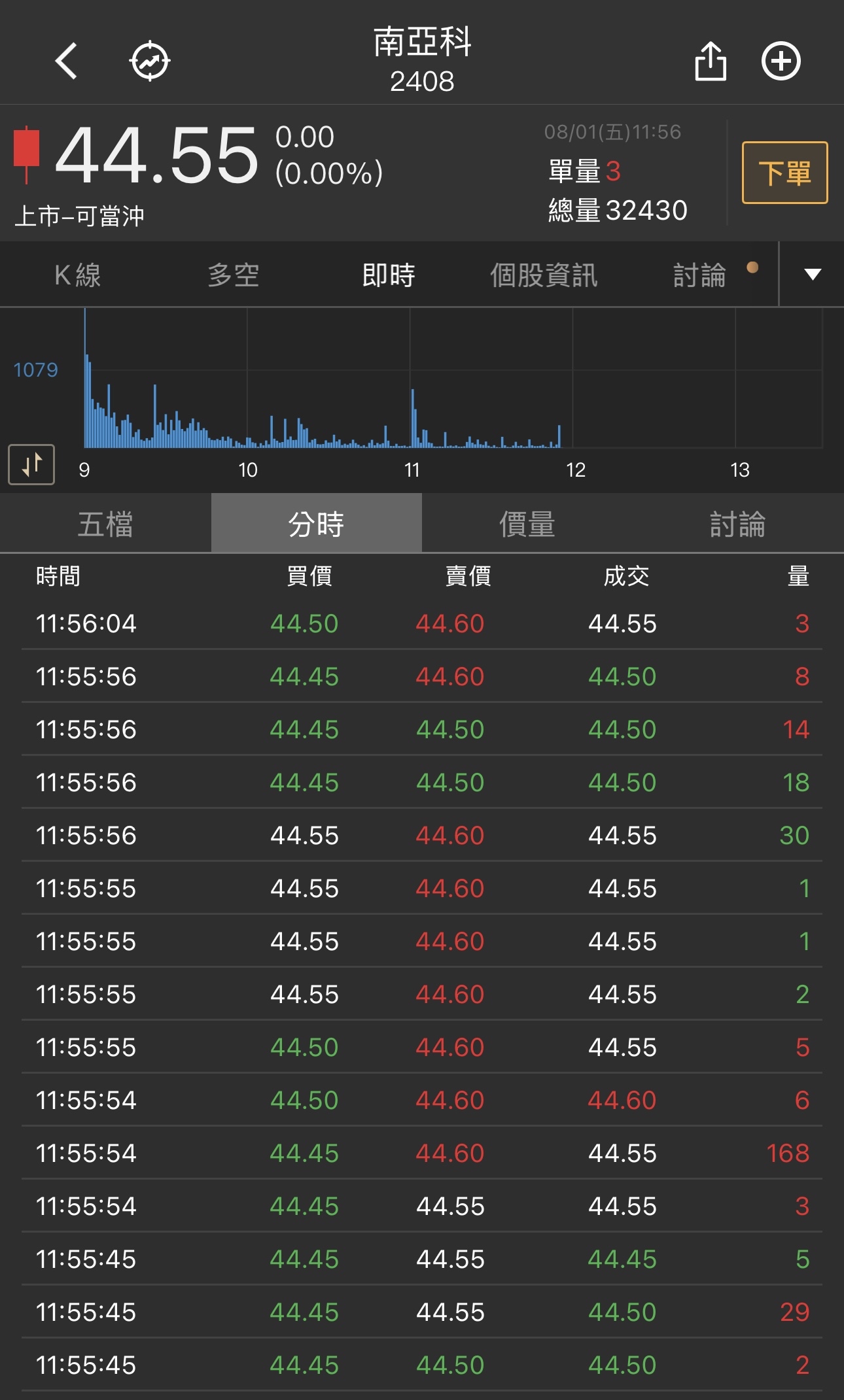Image resolution: width=844 pixels, height=1400 pixels.
Task: Tap the 11 o'clock time axis label
Action: click(x=412, y=470)
